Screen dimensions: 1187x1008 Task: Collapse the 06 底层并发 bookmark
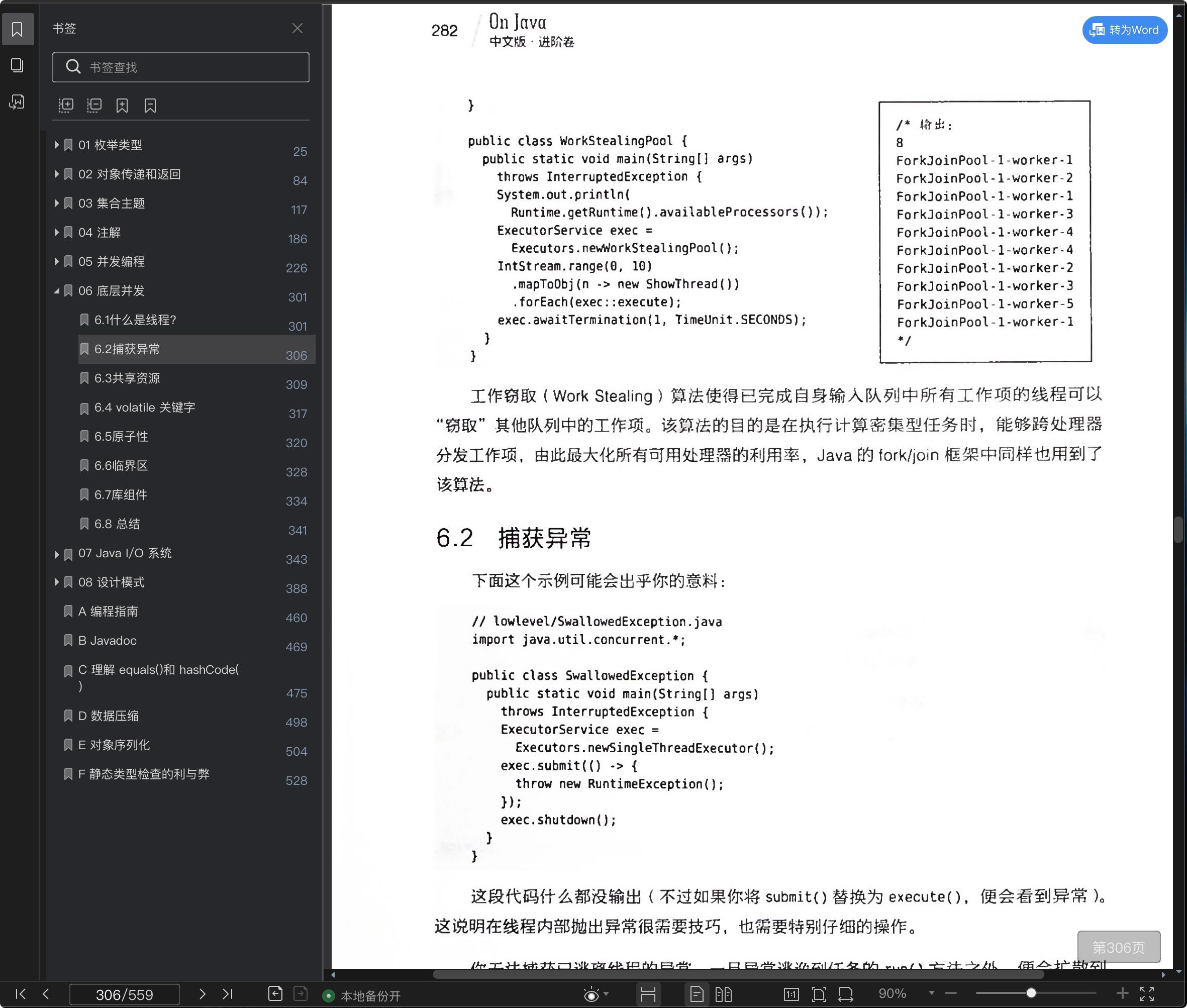[x=56, y=291]
